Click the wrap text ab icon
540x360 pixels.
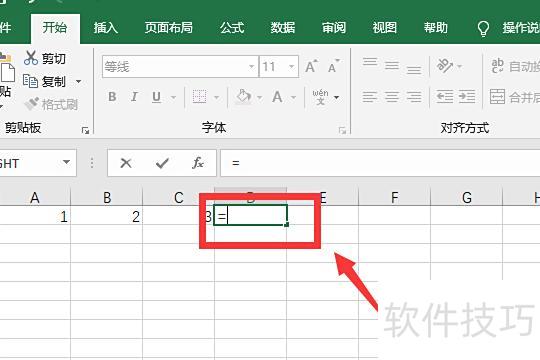click(x=497, y=65)
